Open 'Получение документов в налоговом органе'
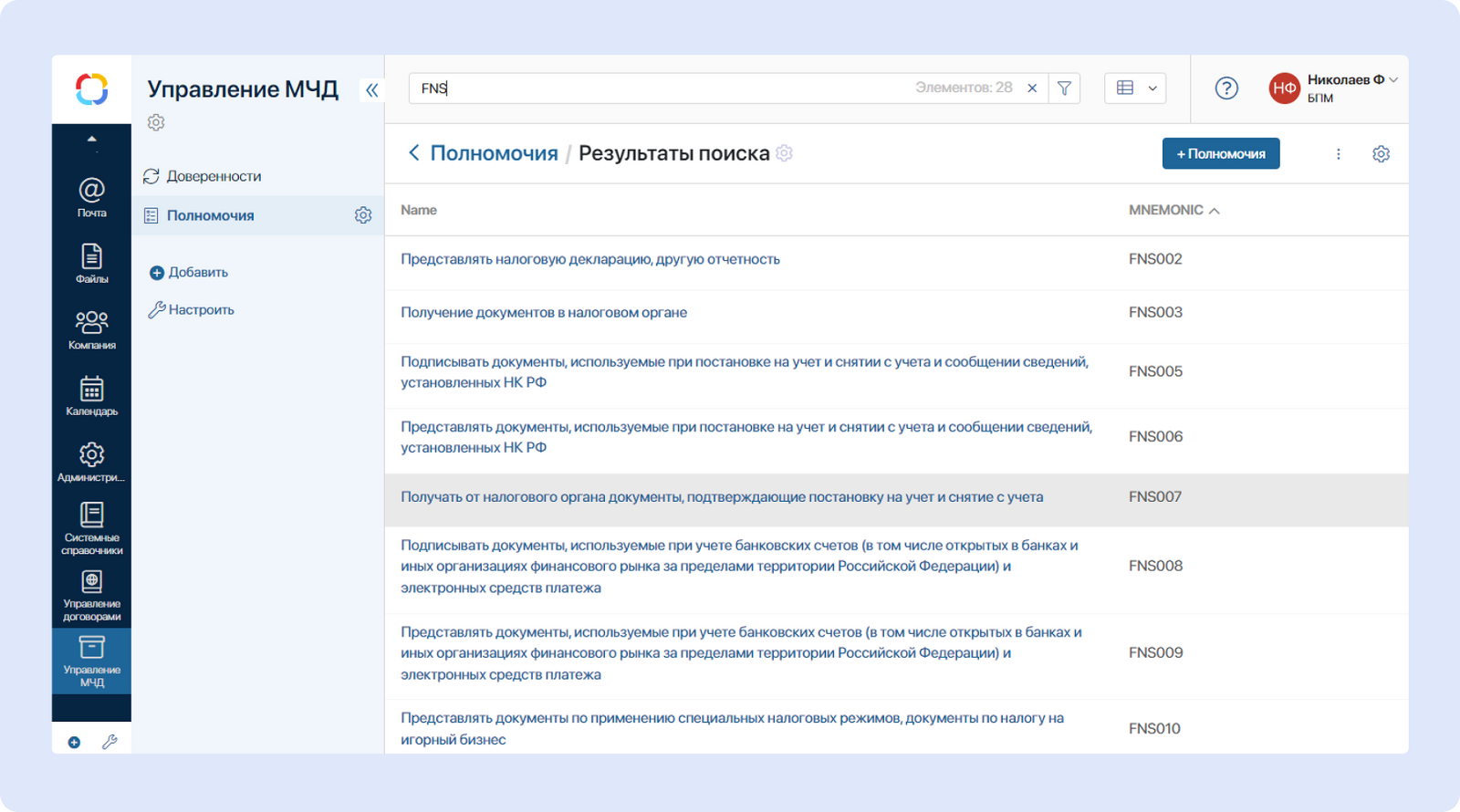This screenshot has width=1460, height=812. [544, 312]
